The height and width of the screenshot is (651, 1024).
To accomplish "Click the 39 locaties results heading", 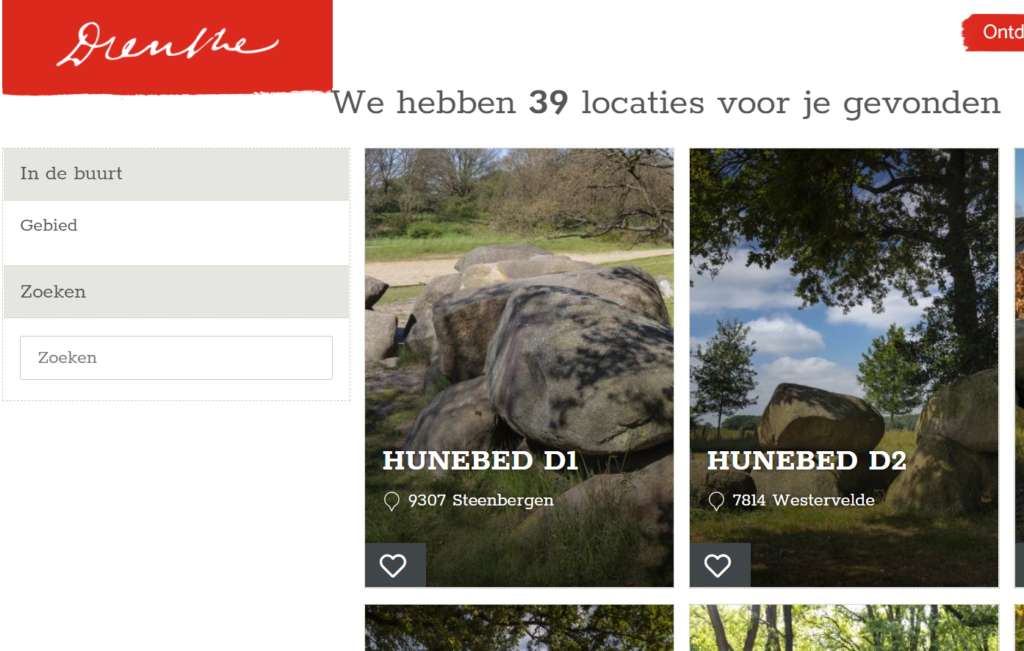I will [666, 103].
